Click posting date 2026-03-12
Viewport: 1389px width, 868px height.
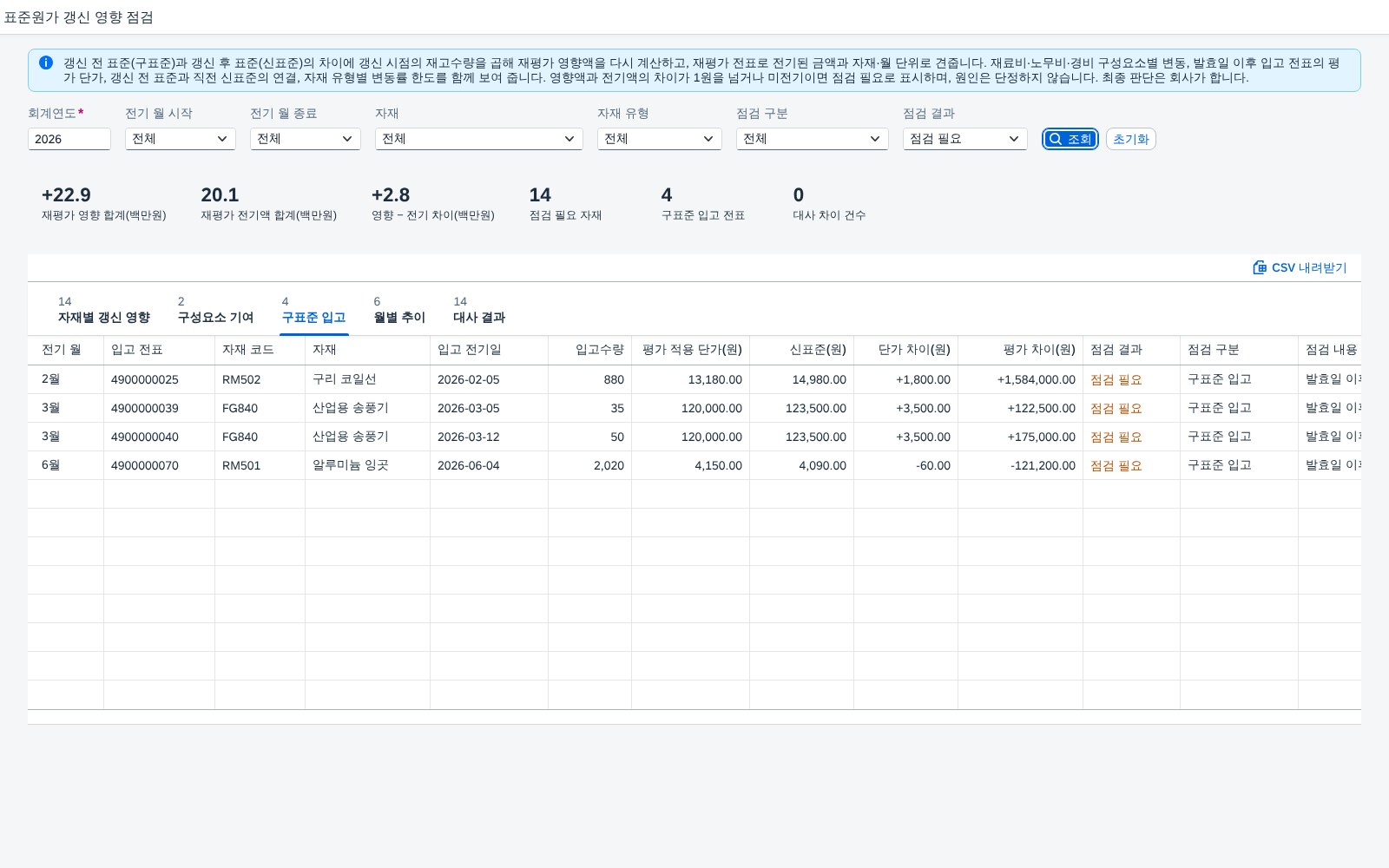click(x=469, y=437)
